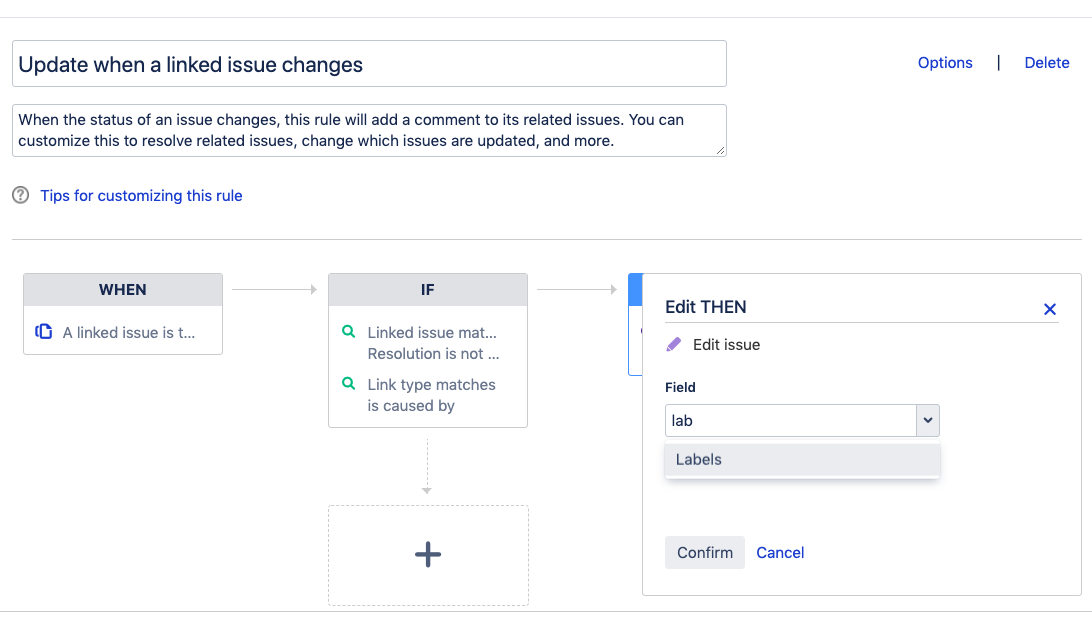1092x618 pixels.
Task: Click the rule description text area
Action: (369, 130)
